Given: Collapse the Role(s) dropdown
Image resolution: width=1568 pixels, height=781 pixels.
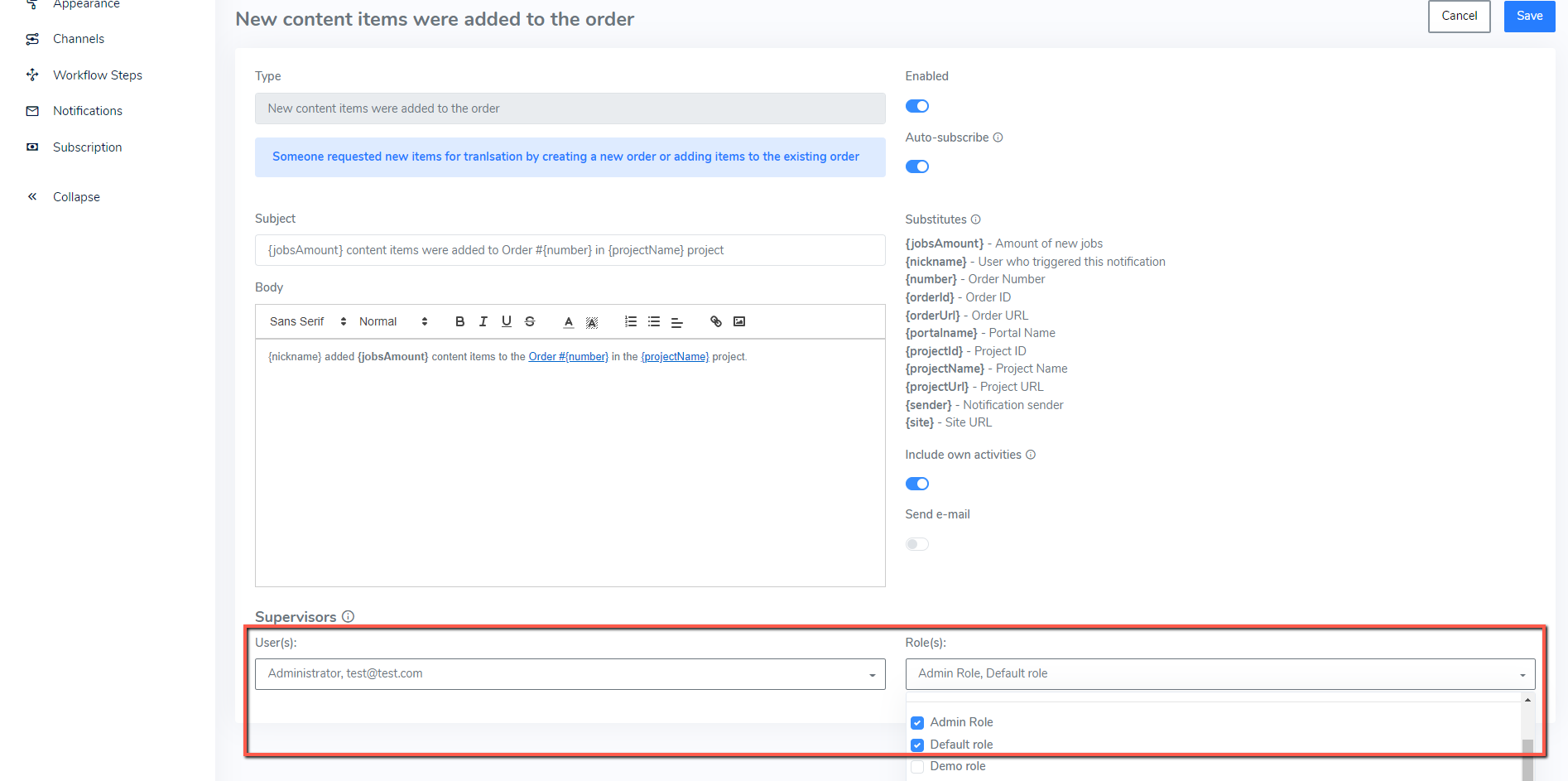Looking at the screenshot, I should point(1220,674).
